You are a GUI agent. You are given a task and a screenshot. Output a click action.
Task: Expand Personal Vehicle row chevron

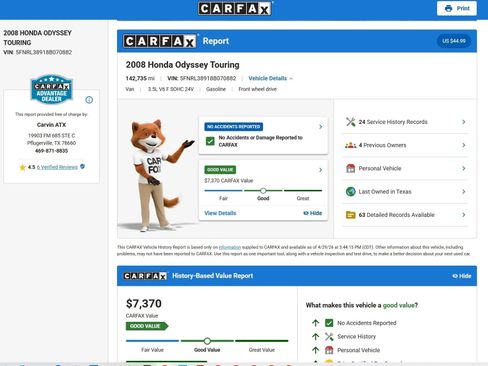[464, 168]
